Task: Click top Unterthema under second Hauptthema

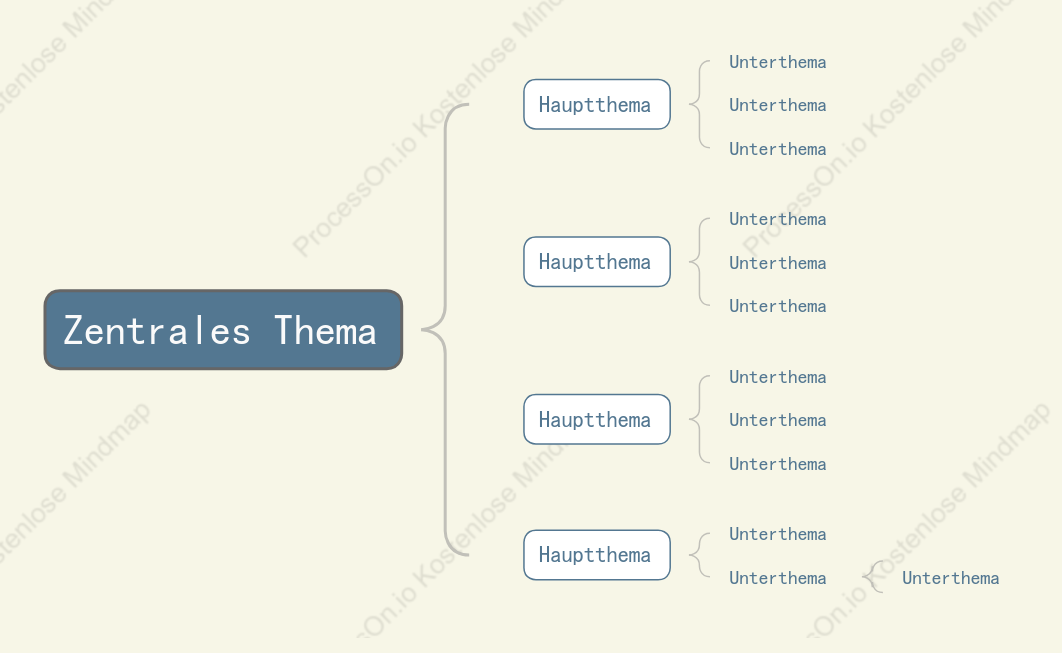Action: click(778, 219)
